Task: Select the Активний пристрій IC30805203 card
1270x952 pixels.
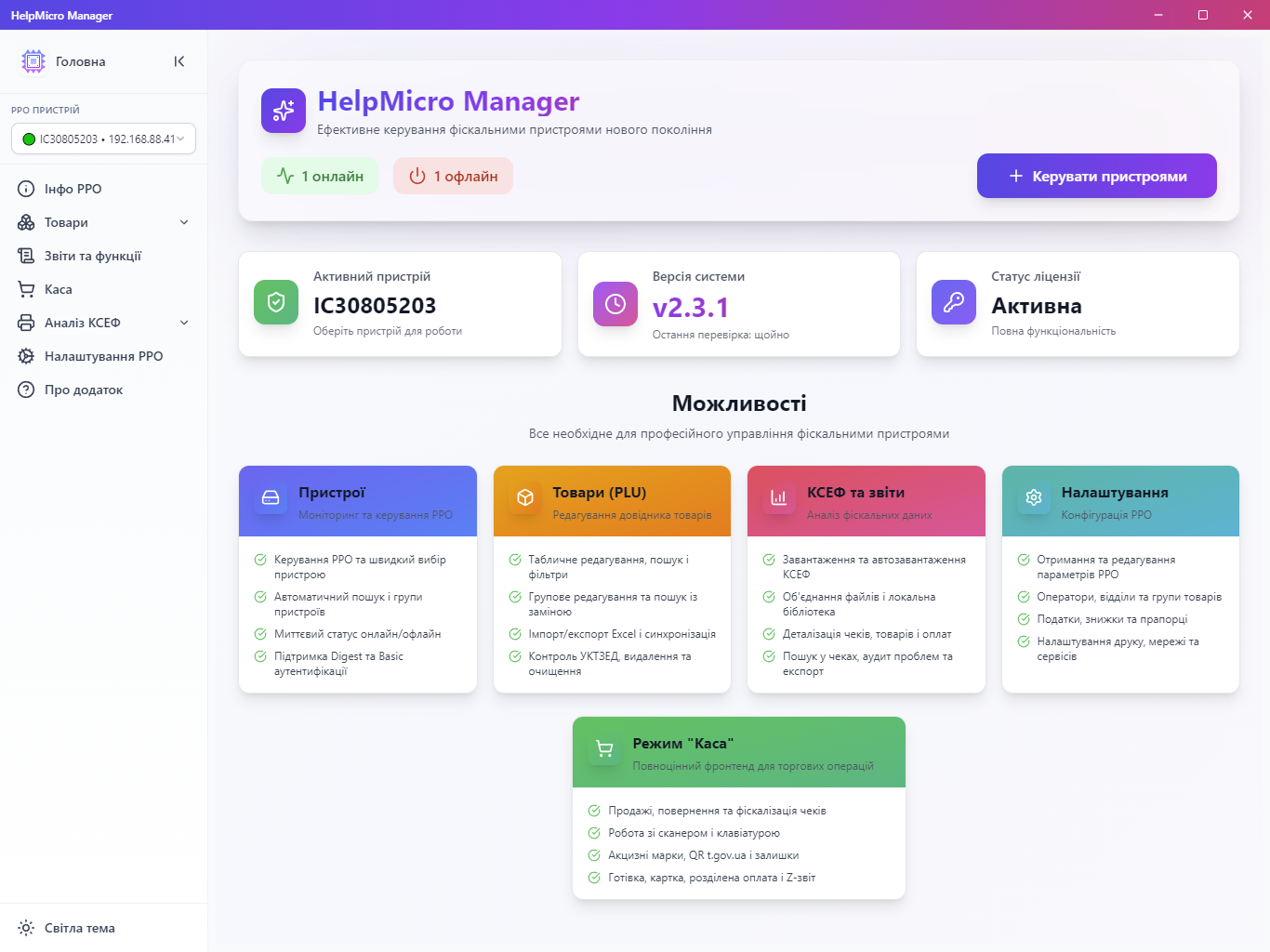Action: (400, 304)
